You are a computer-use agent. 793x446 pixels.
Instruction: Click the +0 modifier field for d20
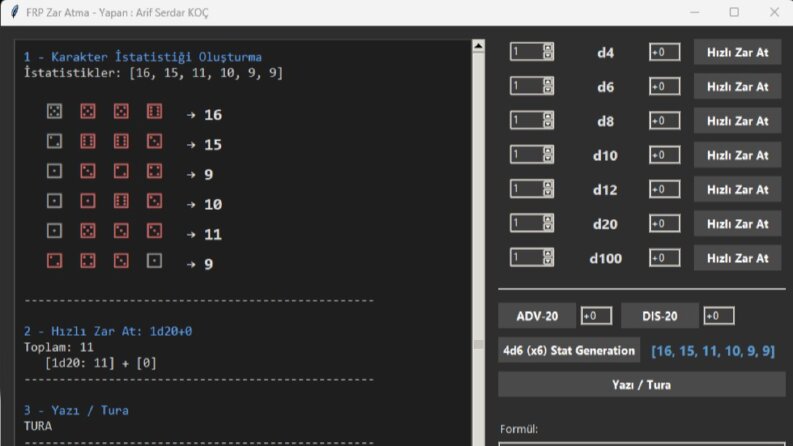coord(665,224)
